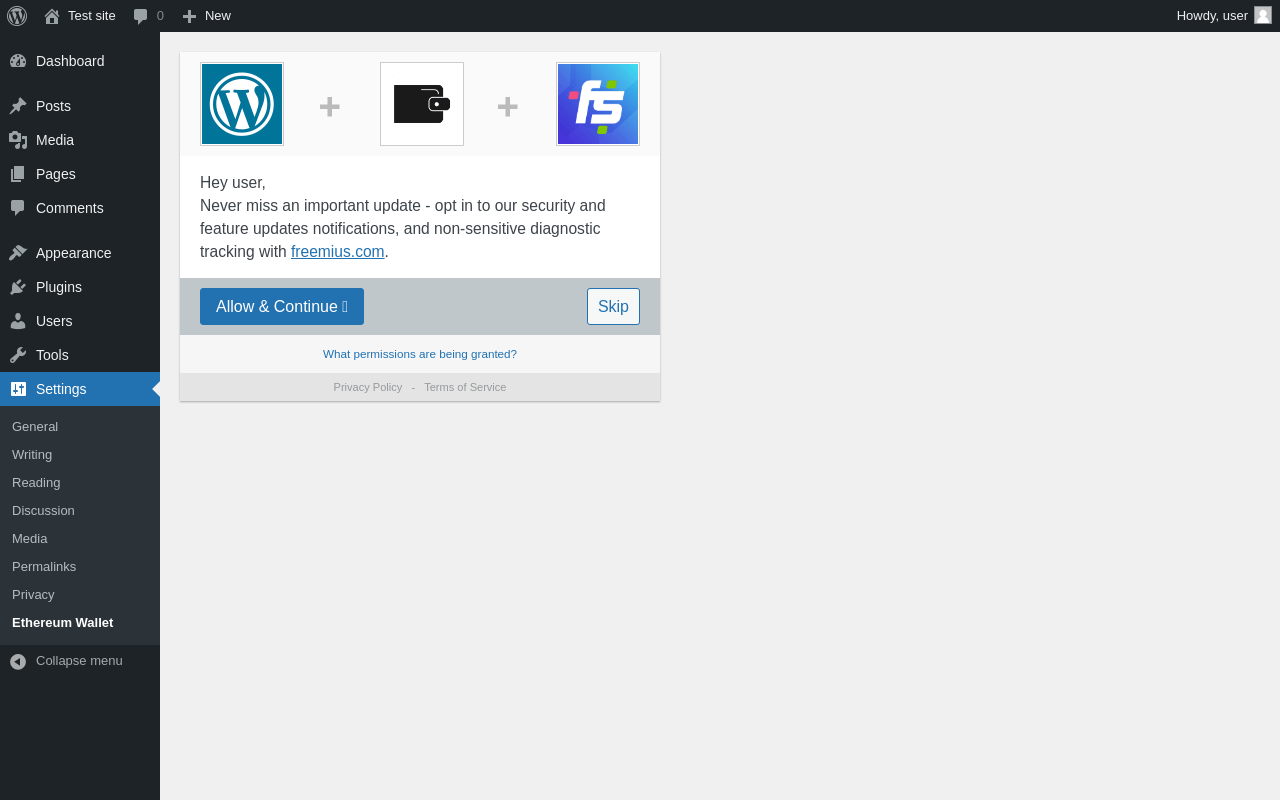Open General settings submenu

pyautogui.click(x=80, y=427)
